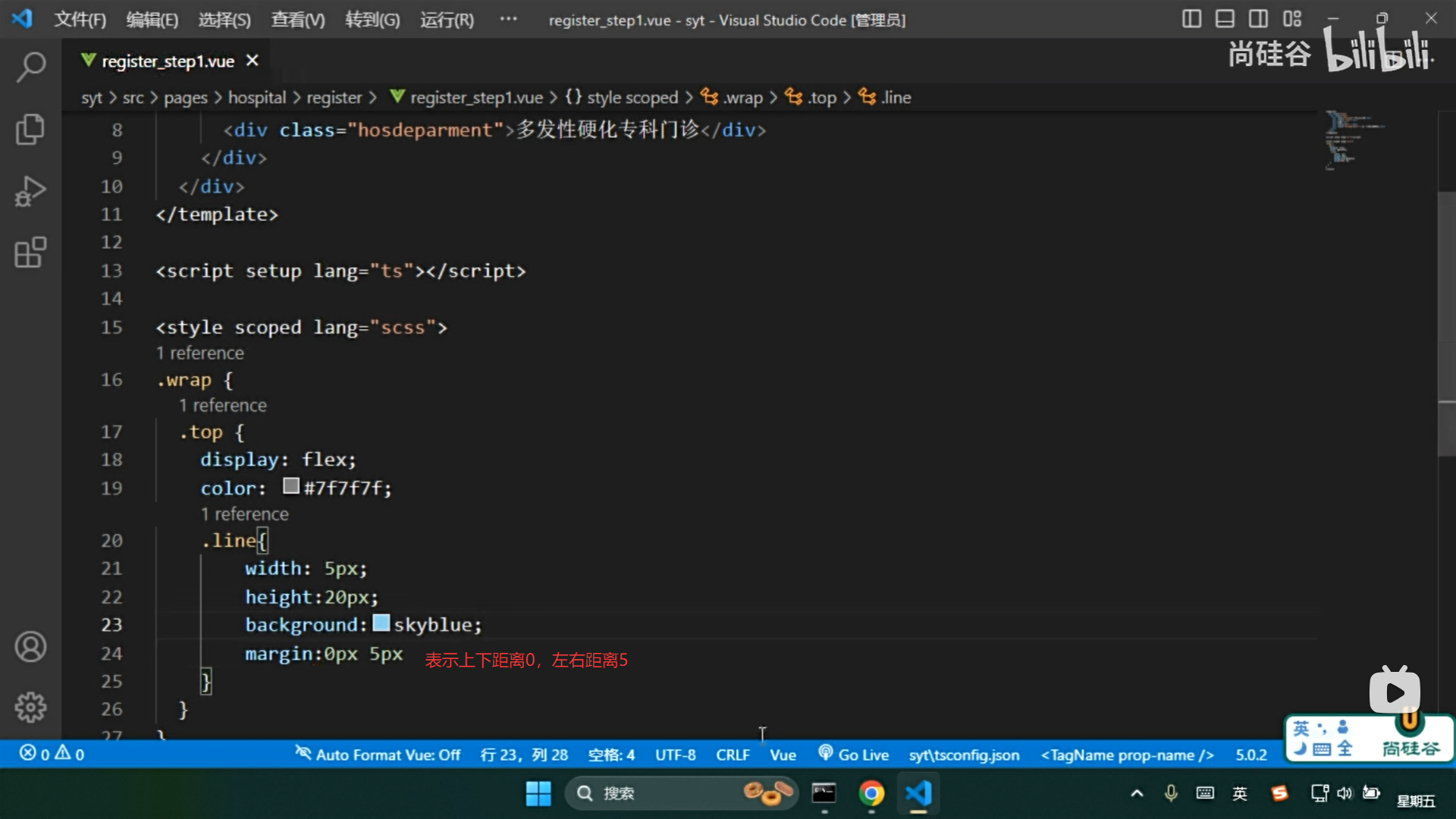Open the Manage gear settings icon
This screenshot has height=819, width=1456.
pos(30,708)
